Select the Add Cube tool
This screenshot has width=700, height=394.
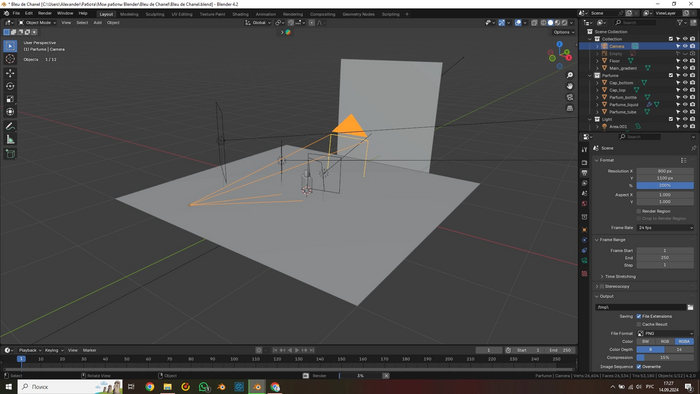pos(10,154)
